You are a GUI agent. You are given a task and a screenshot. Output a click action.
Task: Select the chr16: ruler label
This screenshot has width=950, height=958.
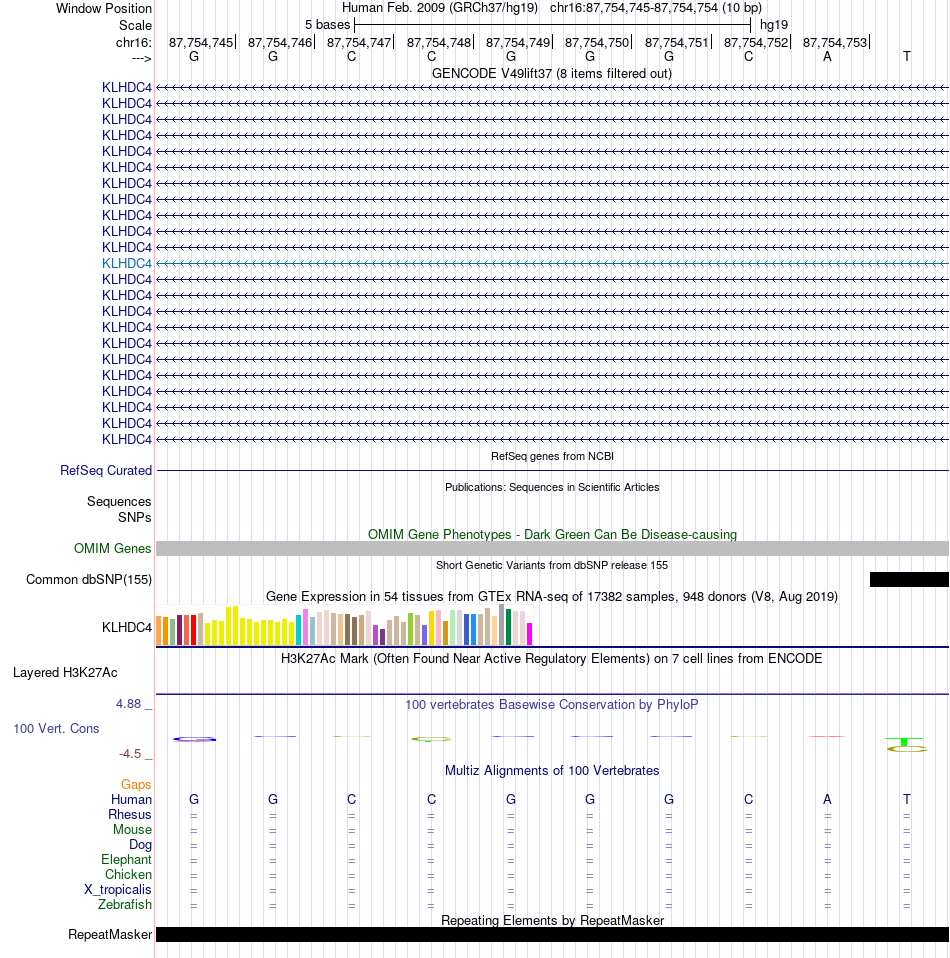click(133, 43)
